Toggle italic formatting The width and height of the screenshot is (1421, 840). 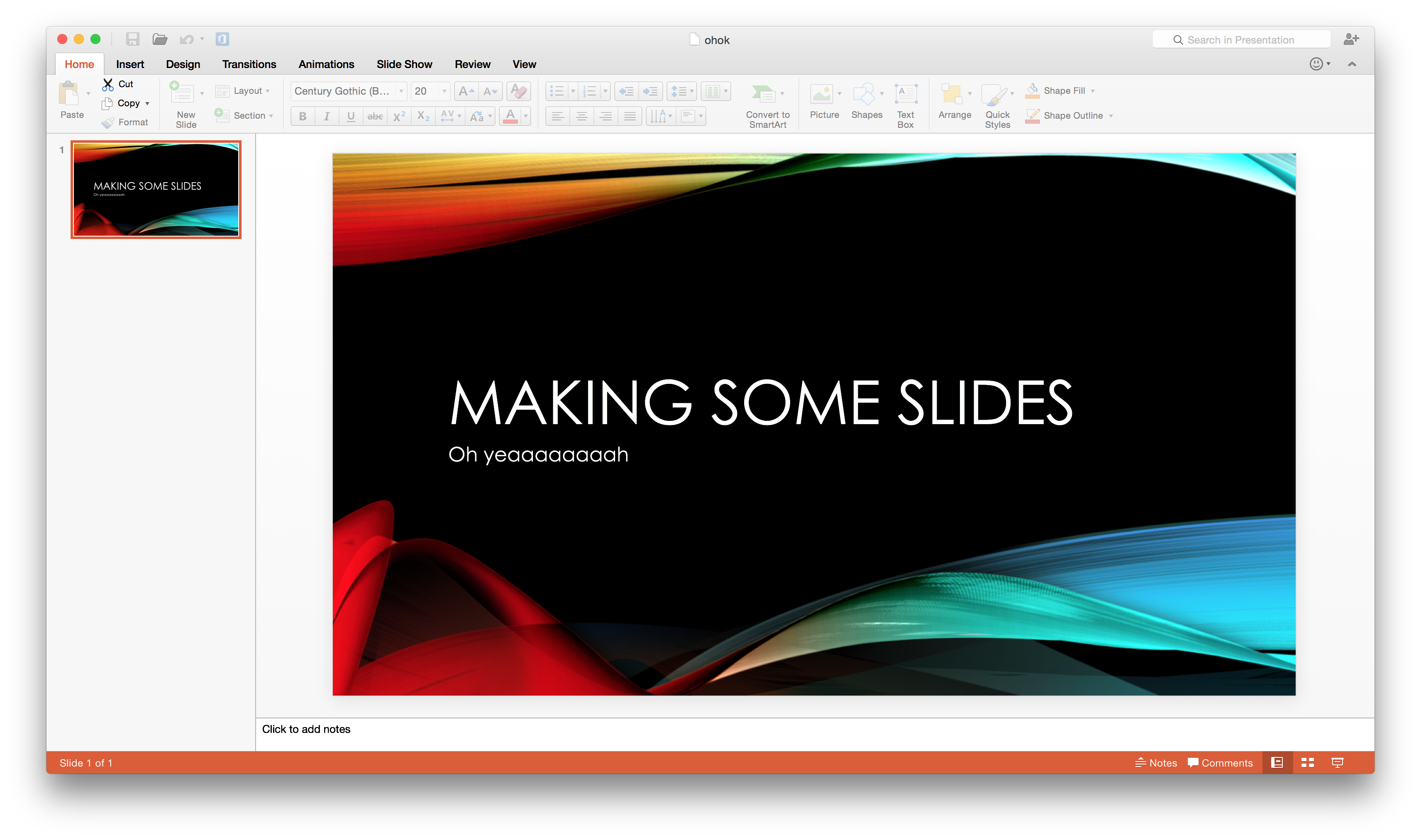(x=327, y=117)
